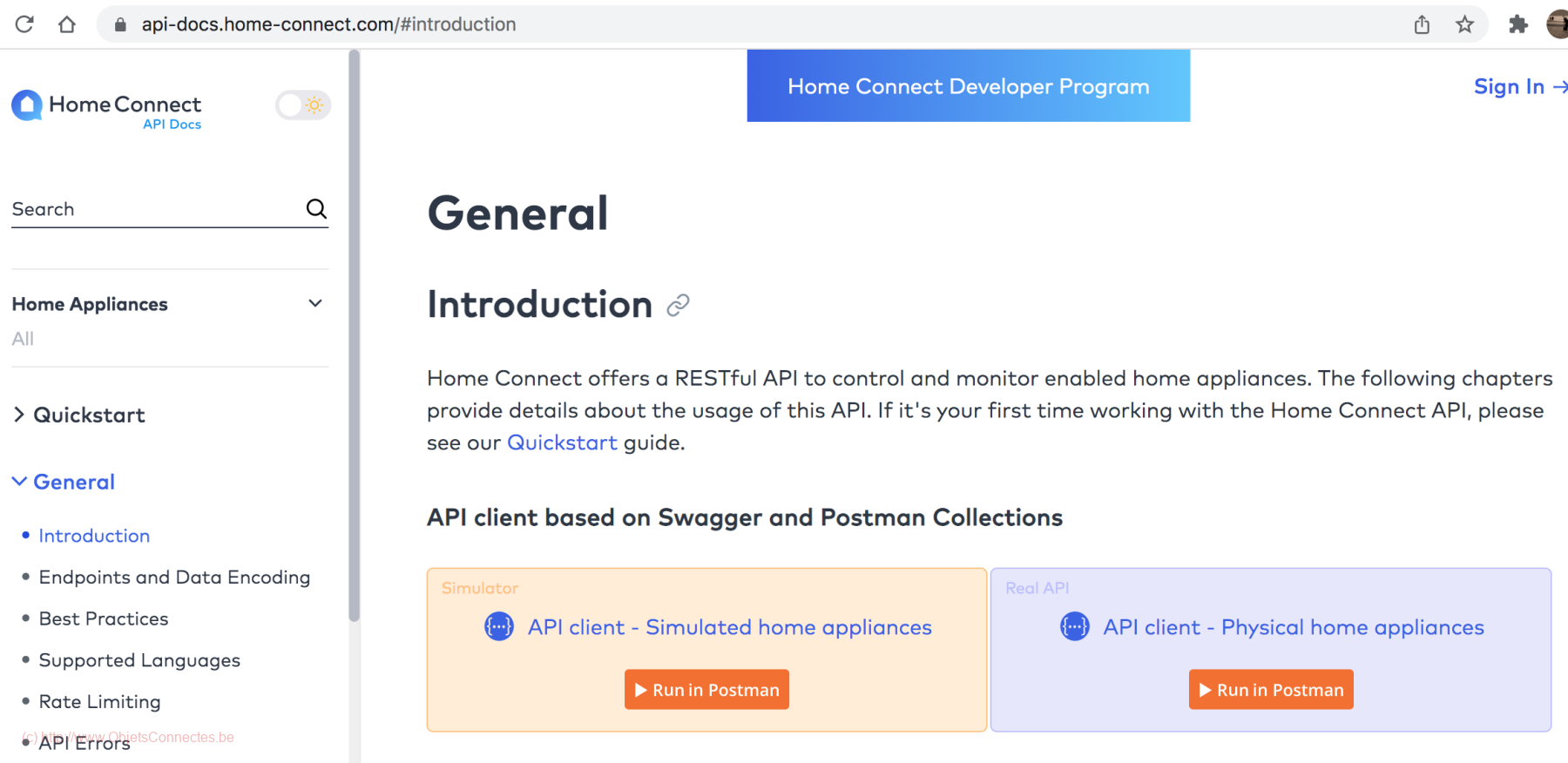Click the search magnifier icon in sidebar

(316, 209)
